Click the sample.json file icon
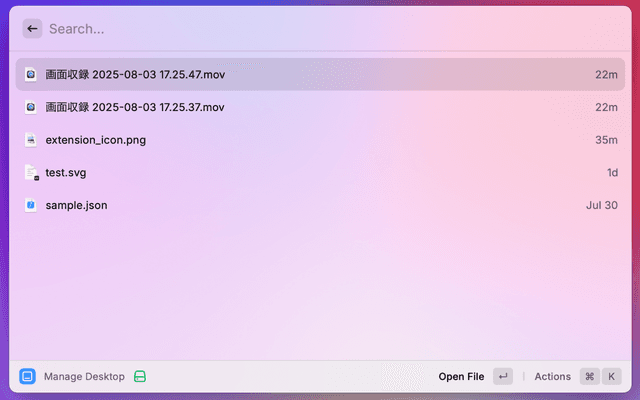The height and width of the screenshot is (400, 640). pos(31,205)
